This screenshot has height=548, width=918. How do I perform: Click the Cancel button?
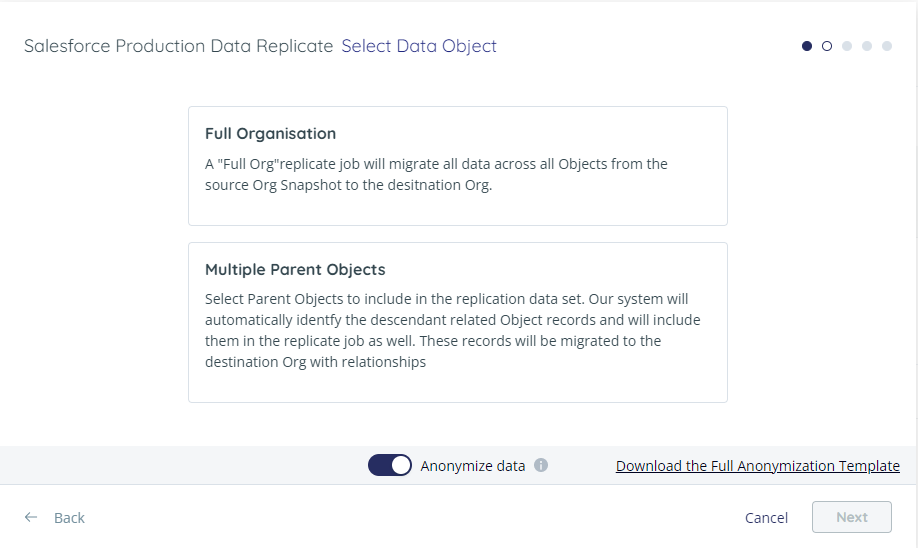click(x=766, y=518)
